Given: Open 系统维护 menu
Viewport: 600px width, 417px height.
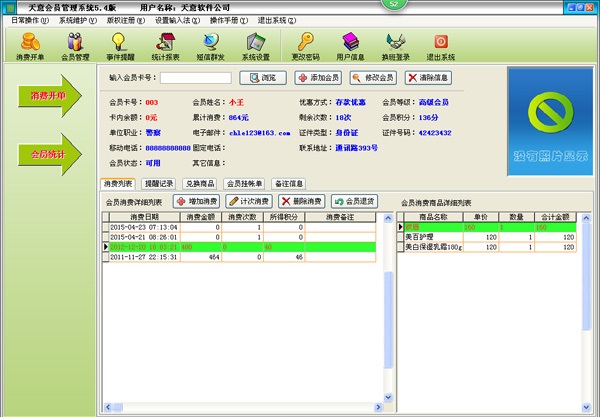Looking at the screenshot, I should (78, 21).
